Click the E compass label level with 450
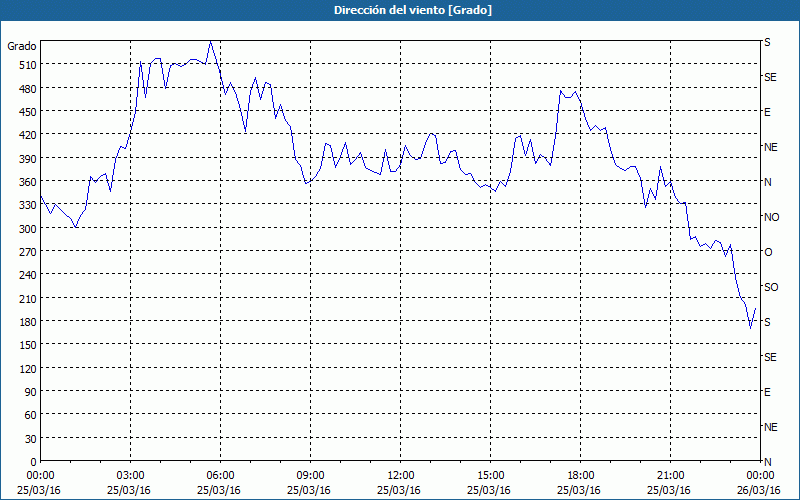 click(x=767, y=112)
